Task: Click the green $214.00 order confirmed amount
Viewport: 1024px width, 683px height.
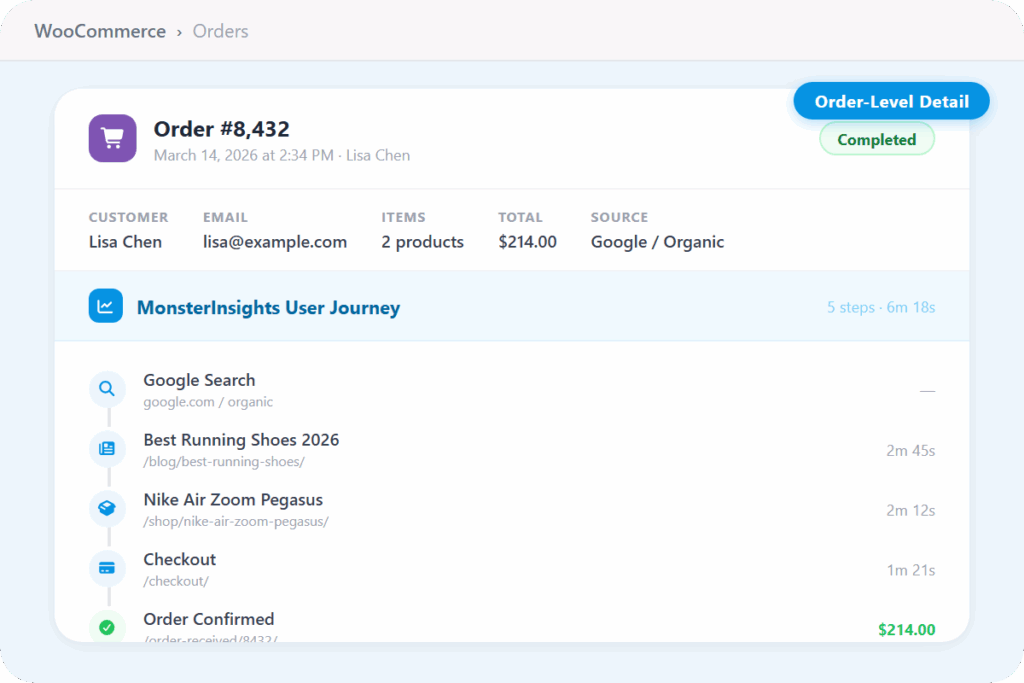Action: click(x=906, y=629)
